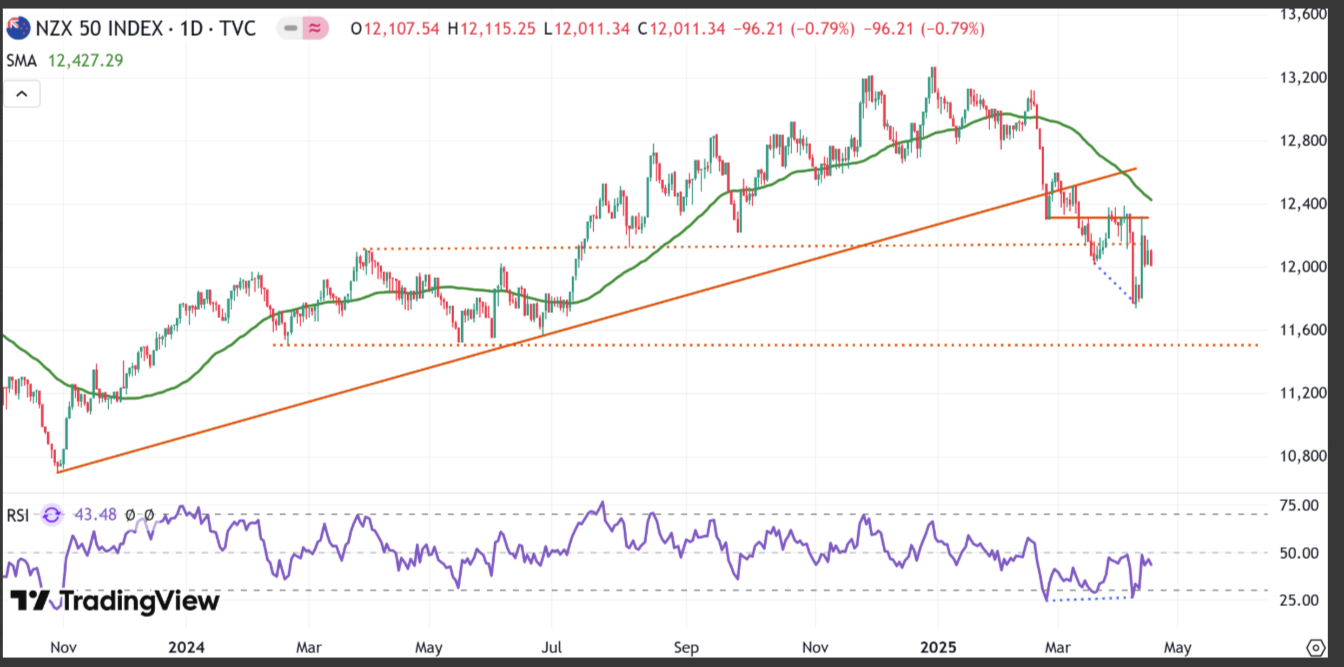The height and width of the screenshot is (667, 1344).
Task: Select the blue dotted line under RSI
Action: pyautogui.click(x=1088, y=599)
